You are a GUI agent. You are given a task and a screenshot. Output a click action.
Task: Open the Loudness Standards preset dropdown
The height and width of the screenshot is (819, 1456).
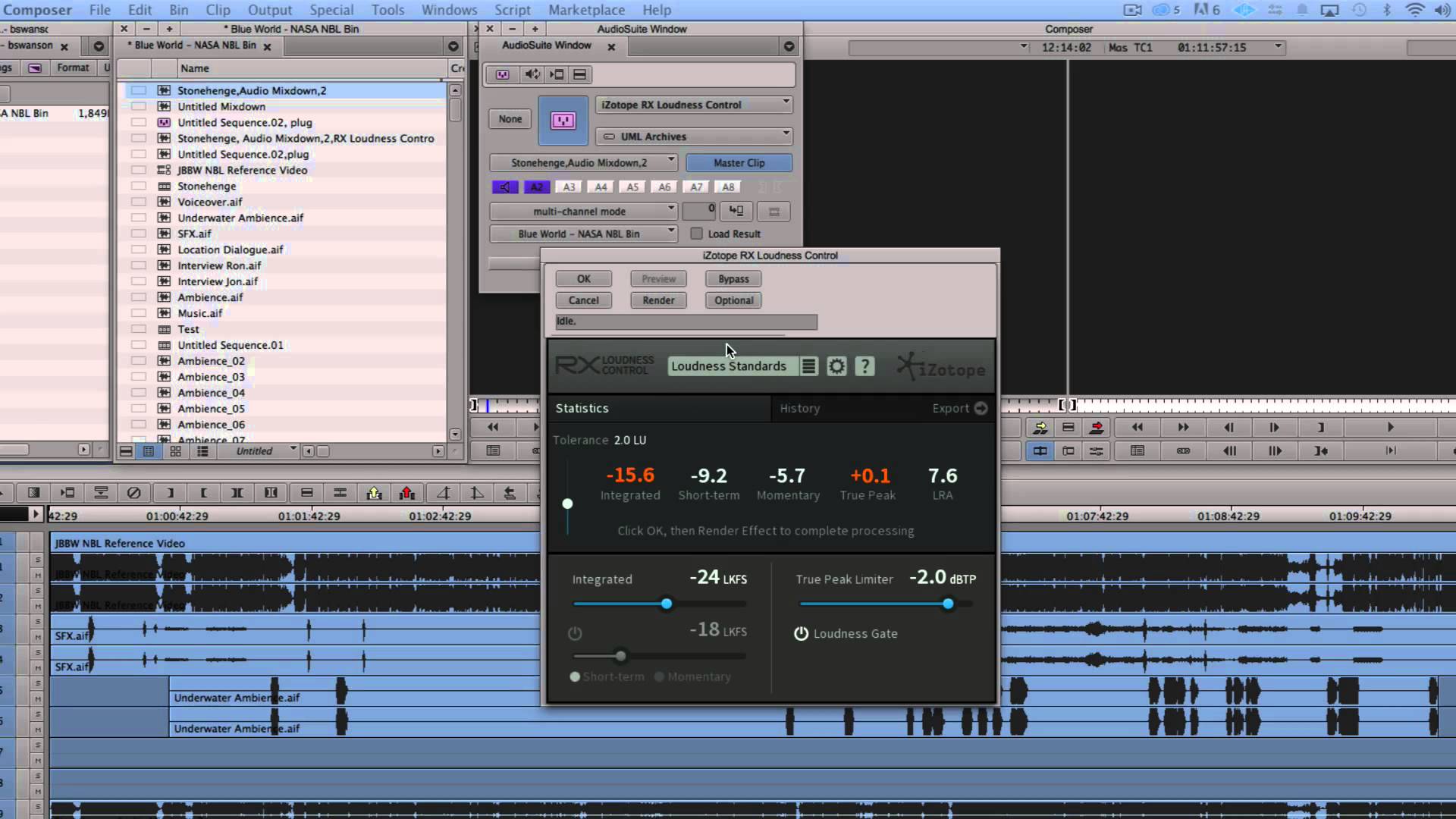[x=732, y=366]
